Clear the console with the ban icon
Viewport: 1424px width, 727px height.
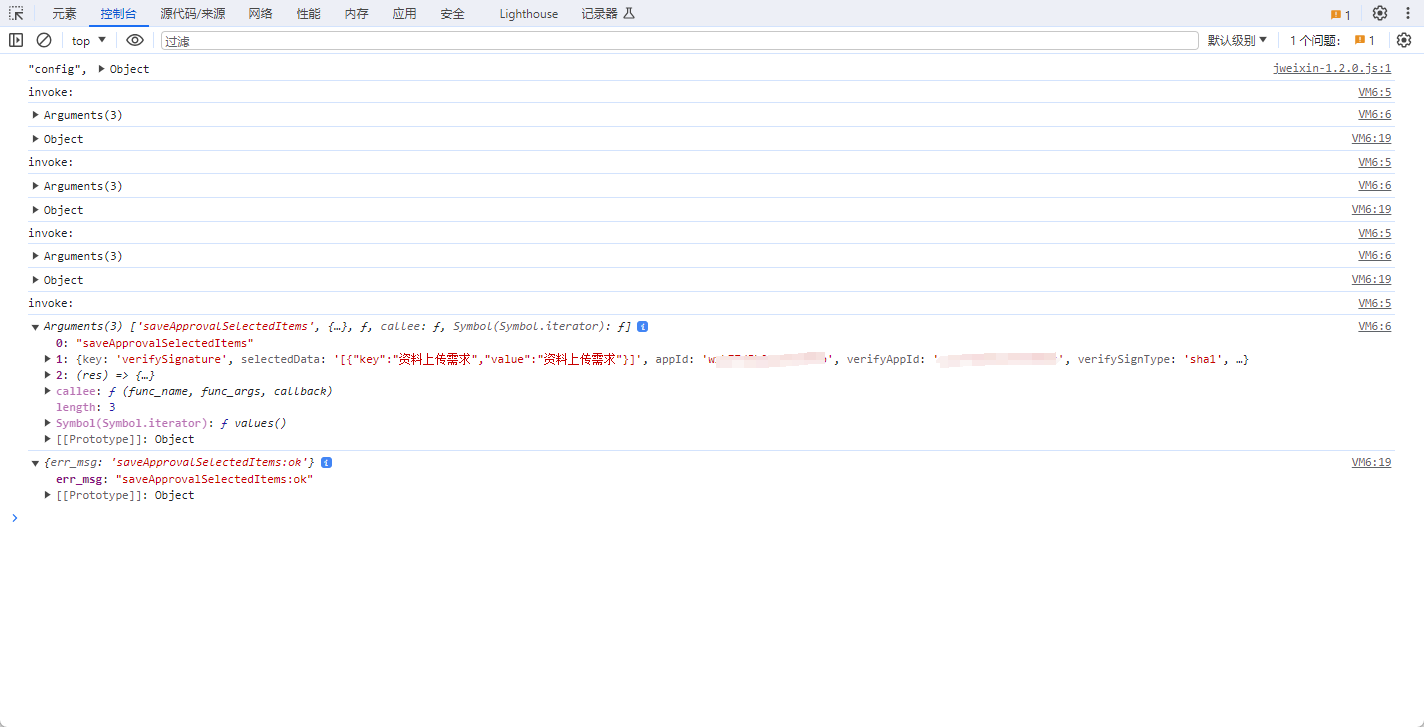pos(44,40)
